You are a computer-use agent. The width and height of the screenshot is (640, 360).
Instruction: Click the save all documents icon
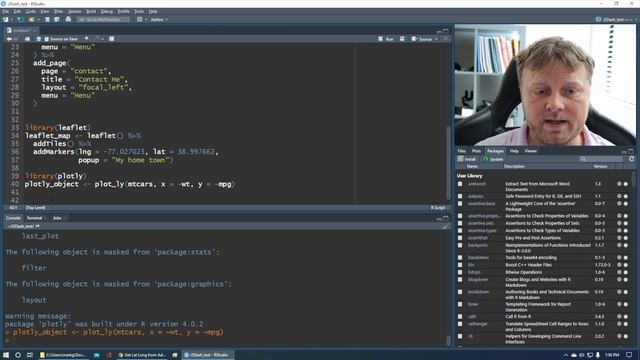coord(57,19)
